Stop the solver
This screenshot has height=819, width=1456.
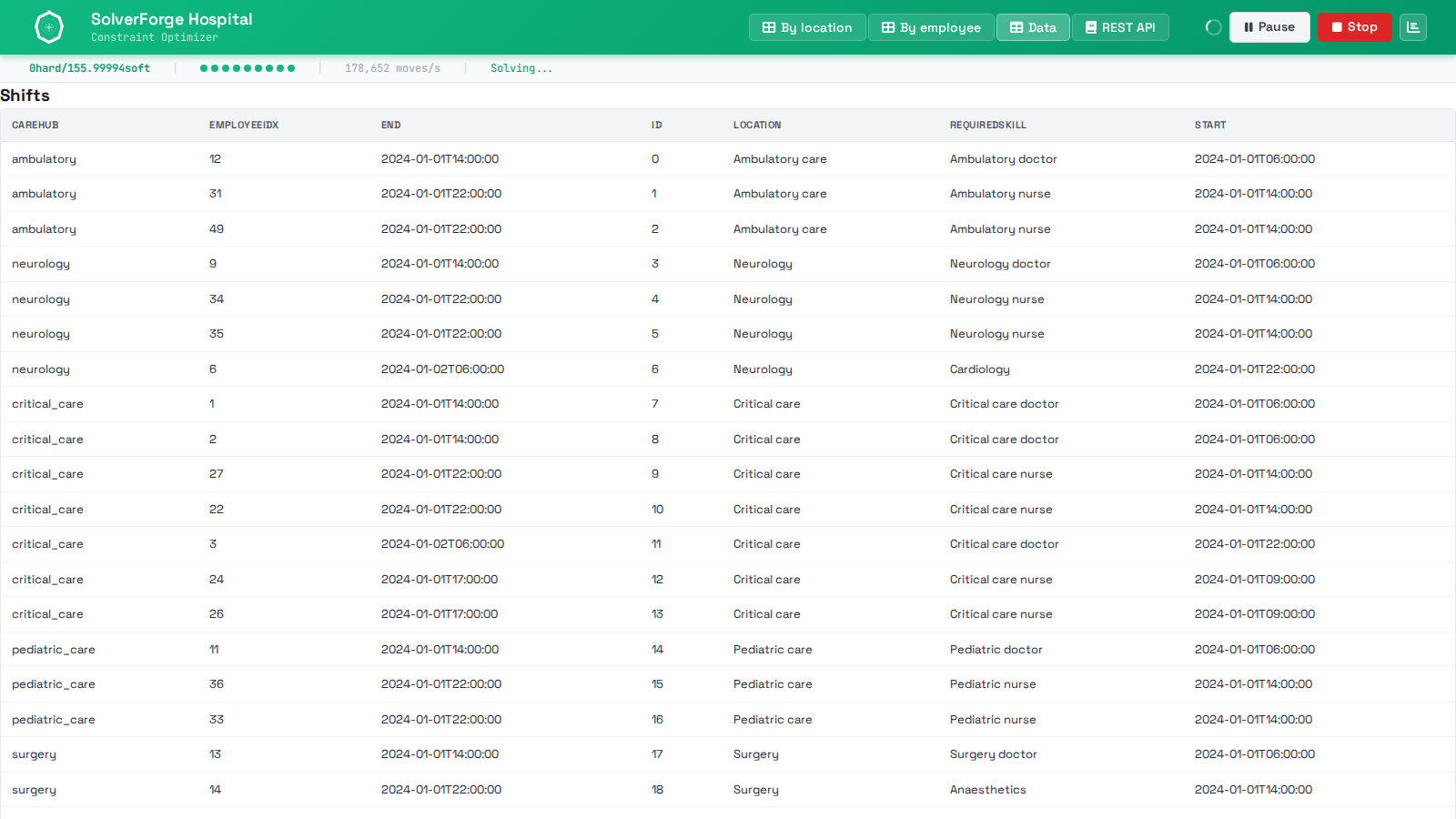point(1354,27)
